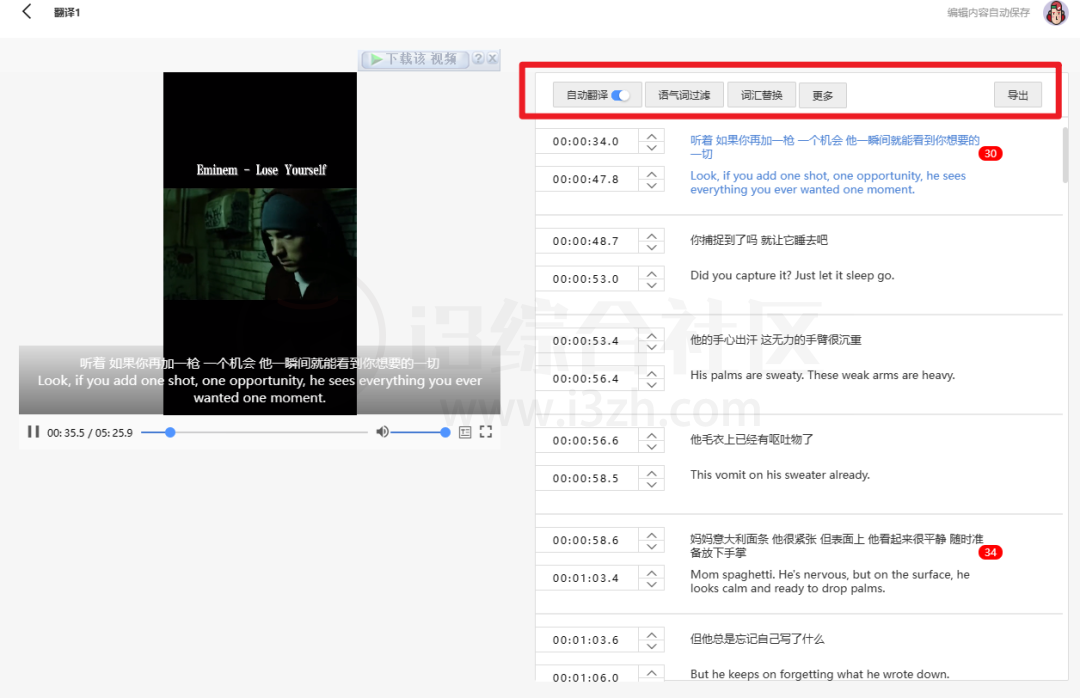Viewport: 1080px width, 698px height.
Task: Decrease the 00:00:56.4 timestamp
Action: click(x=652, y=385)
